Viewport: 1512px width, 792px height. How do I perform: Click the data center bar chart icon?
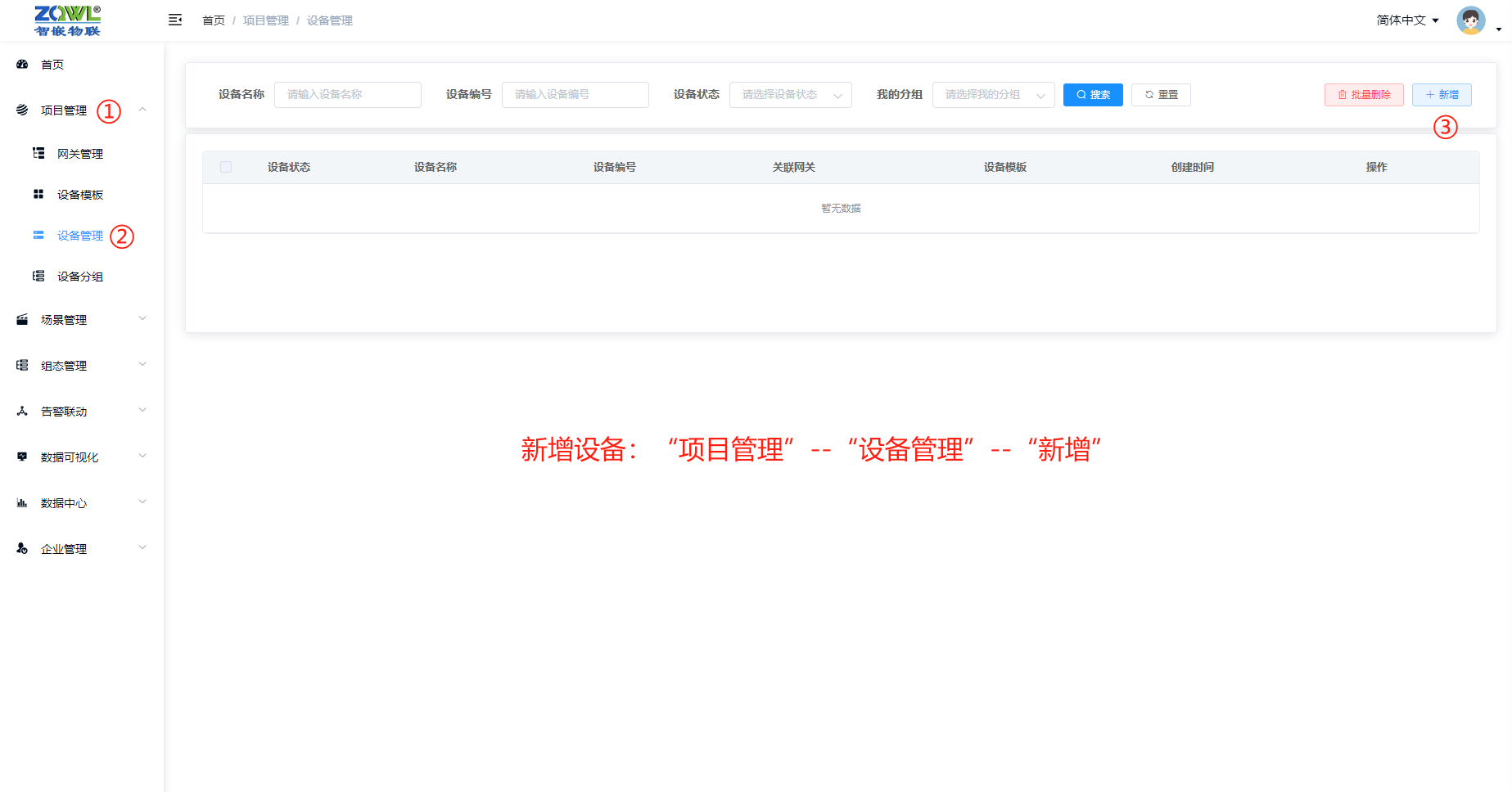click(x=22, y=502)
